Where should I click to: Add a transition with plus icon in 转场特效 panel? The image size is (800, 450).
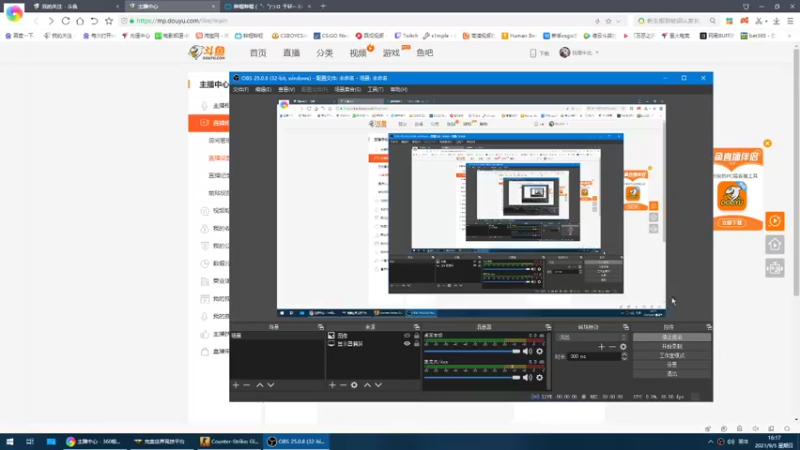602,347
